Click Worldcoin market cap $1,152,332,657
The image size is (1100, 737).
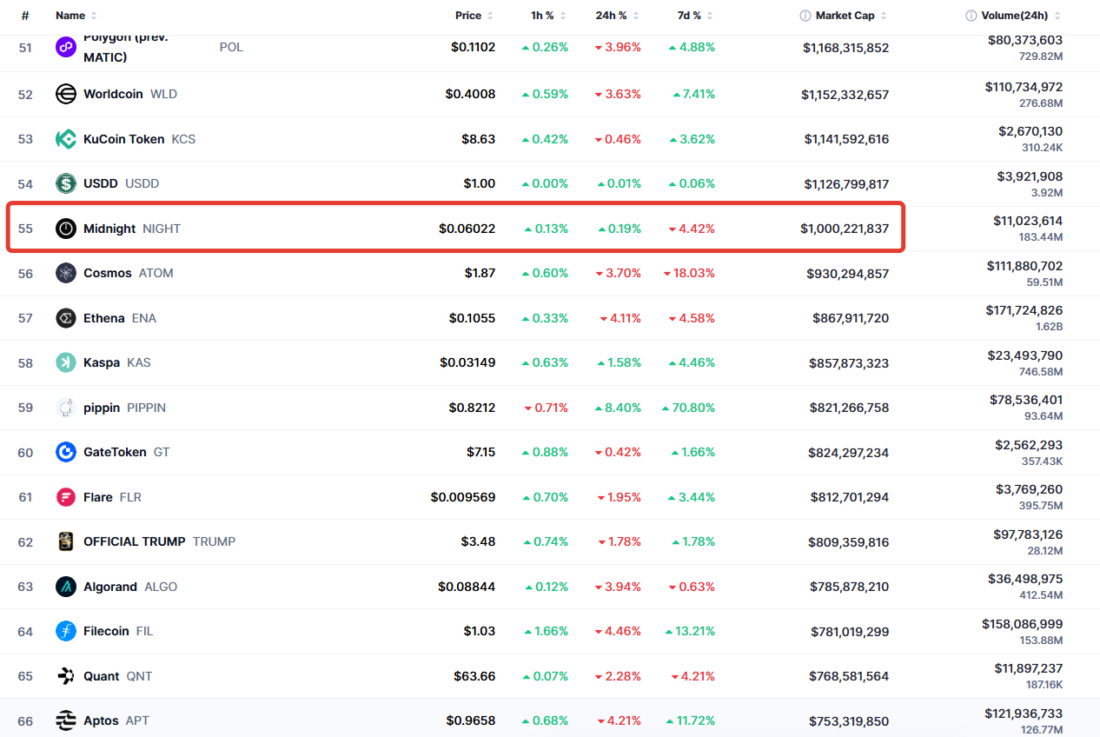(x=845, y=94)
